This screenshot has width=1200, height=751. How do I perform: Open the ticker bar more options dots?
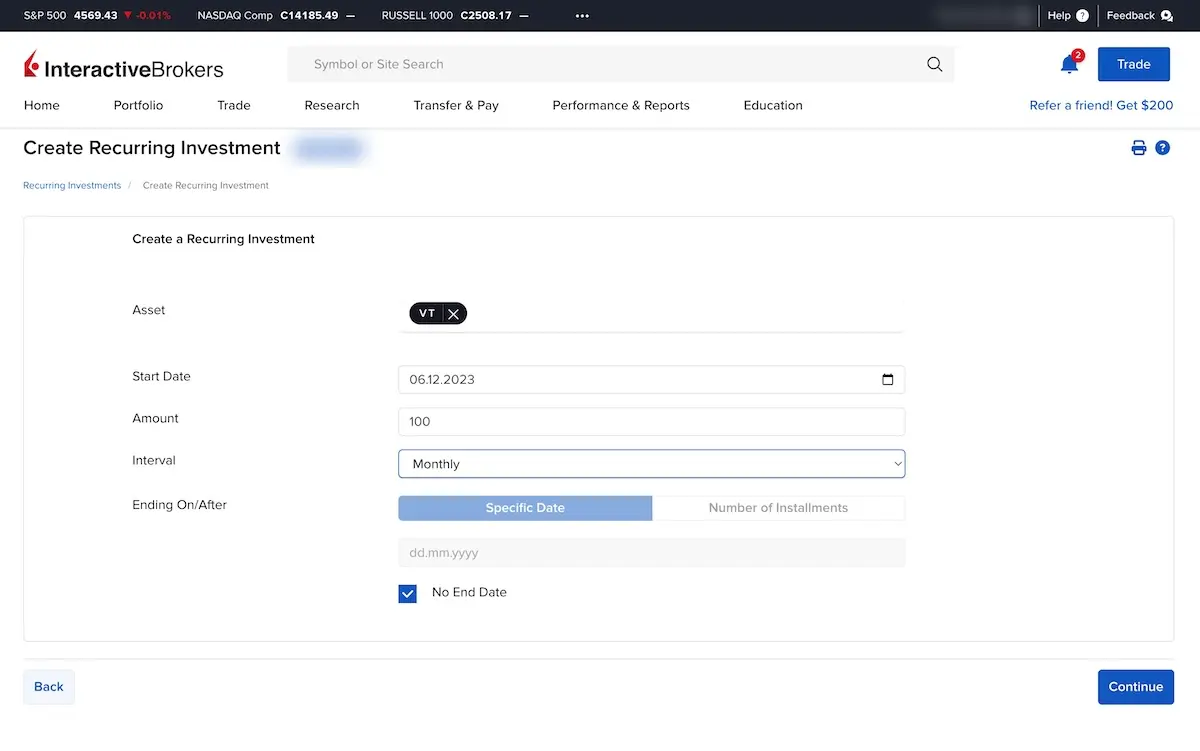tap(583, 16)
